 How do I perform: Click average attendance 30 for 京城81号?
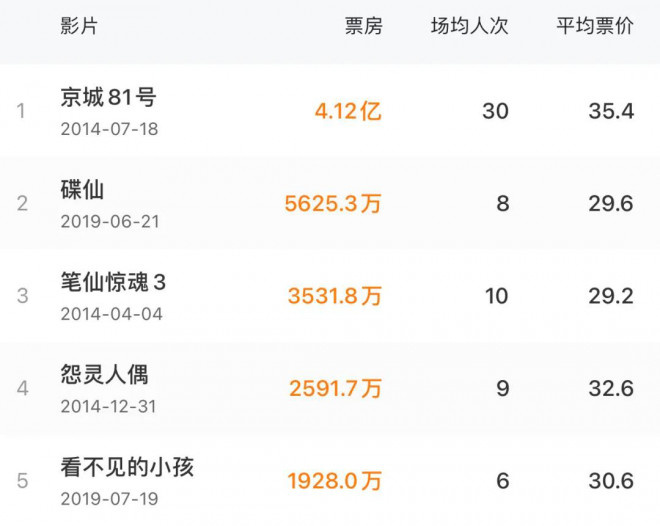[x=495, y=112]
